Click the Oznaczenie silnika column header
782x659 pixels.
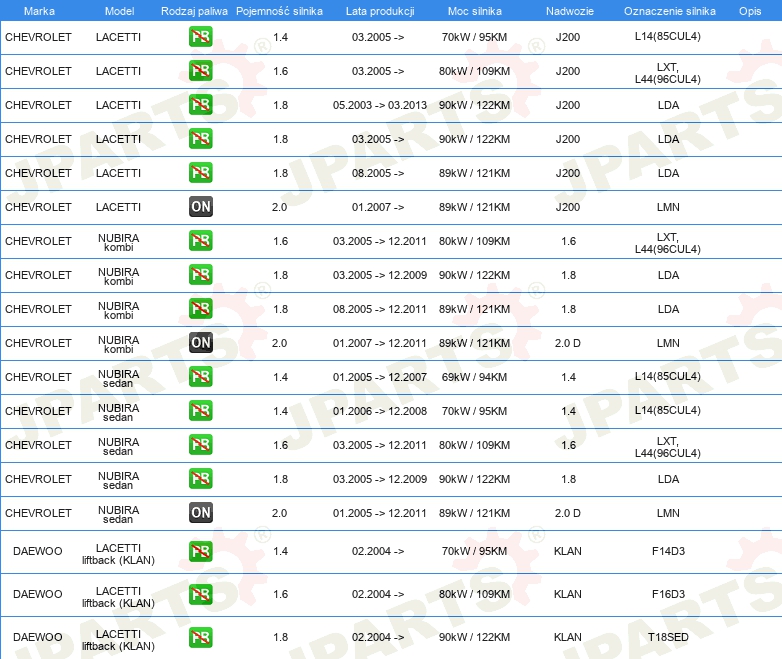click(669, 11)
